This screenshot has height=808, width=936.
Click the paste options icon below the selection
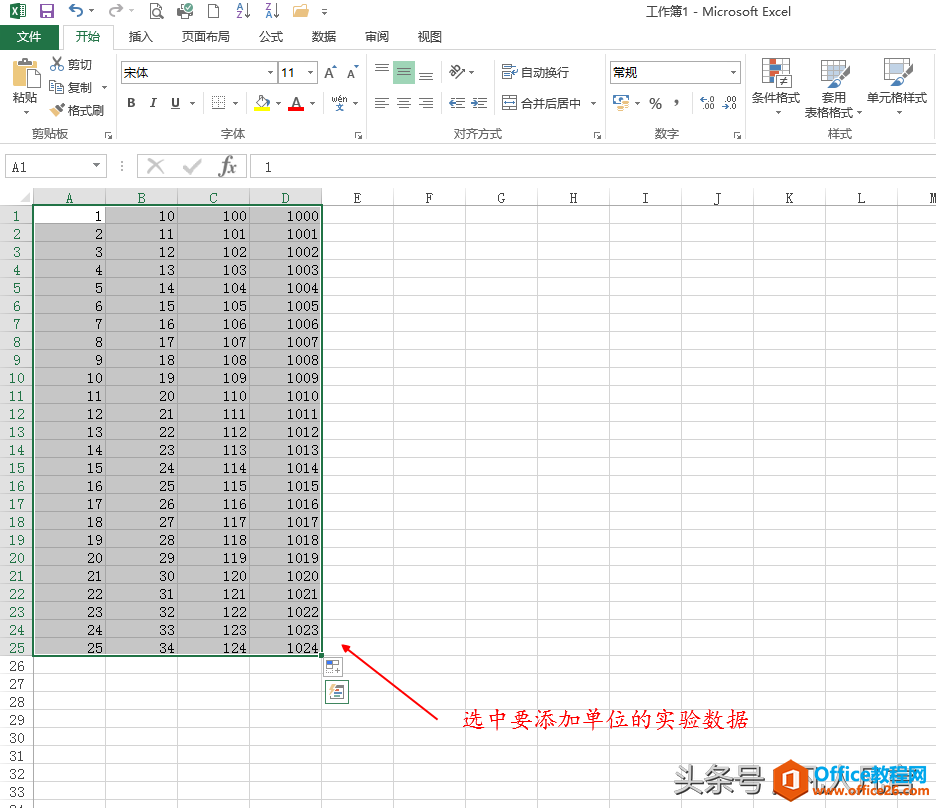[333, 667]
